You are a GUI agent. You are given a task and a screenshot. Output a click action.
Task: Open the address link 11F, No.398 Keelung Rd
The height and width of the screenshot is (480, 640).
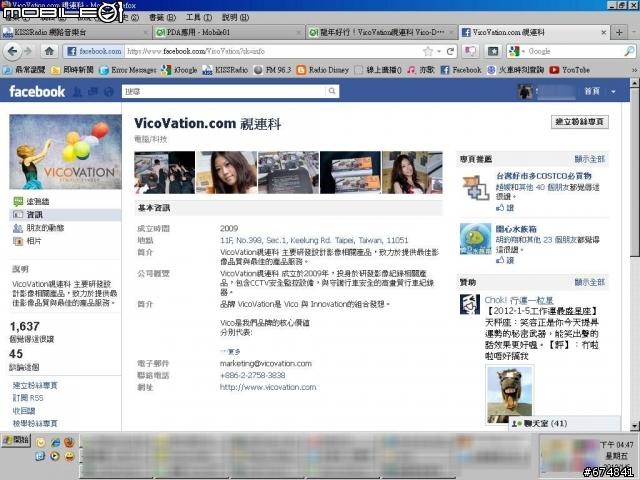click(314, 240)
